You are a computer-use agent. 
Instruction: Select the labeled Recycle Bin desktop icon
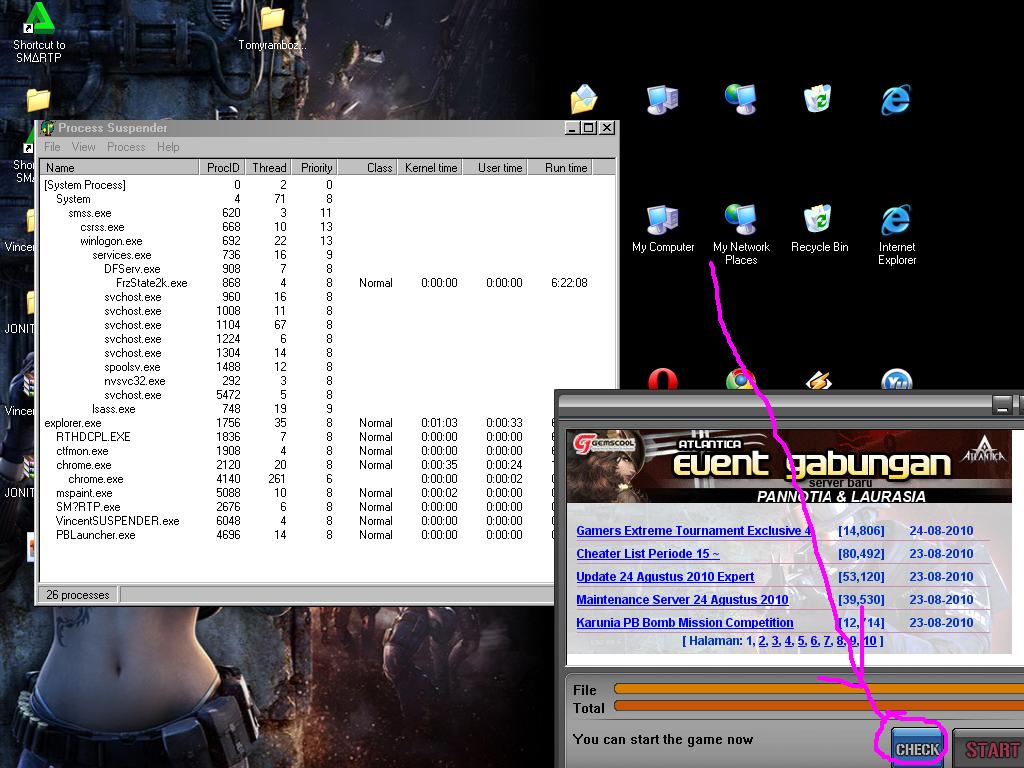(x=819, y=229)
